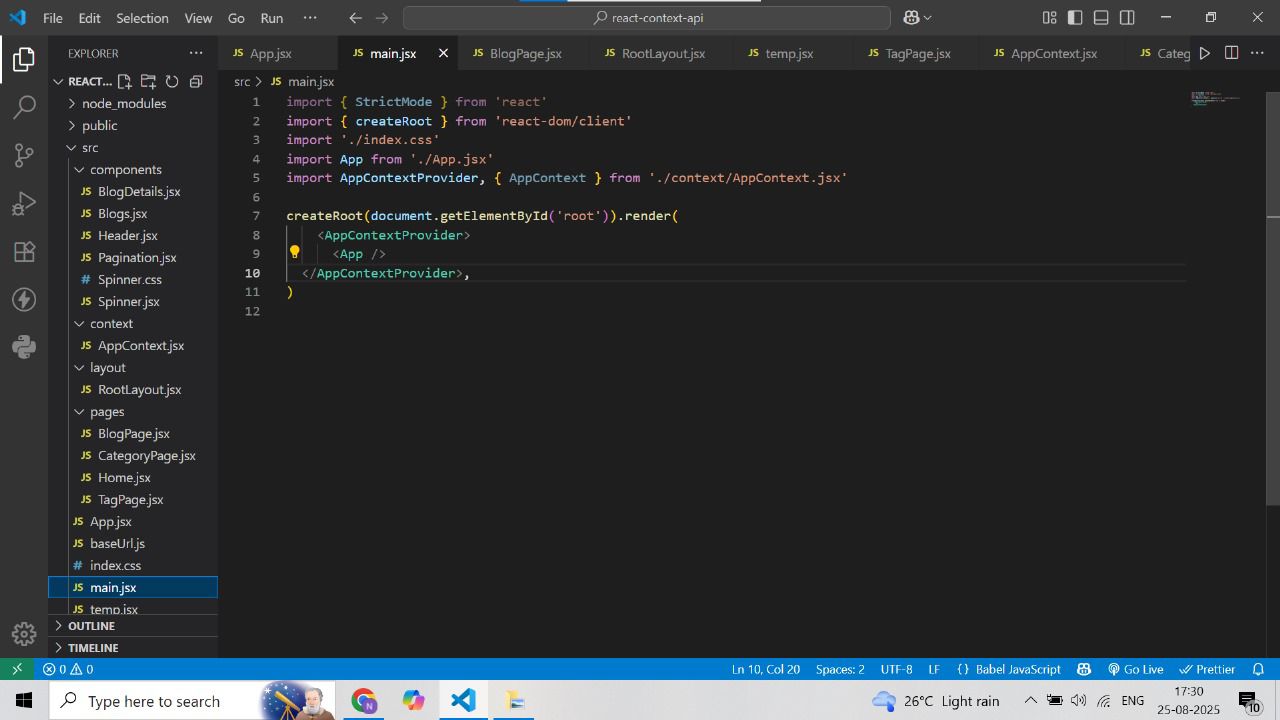Open Copilot chat icon in title bar
The height and width of the screenshot is (720, 1280).
[x=911, y=18]
